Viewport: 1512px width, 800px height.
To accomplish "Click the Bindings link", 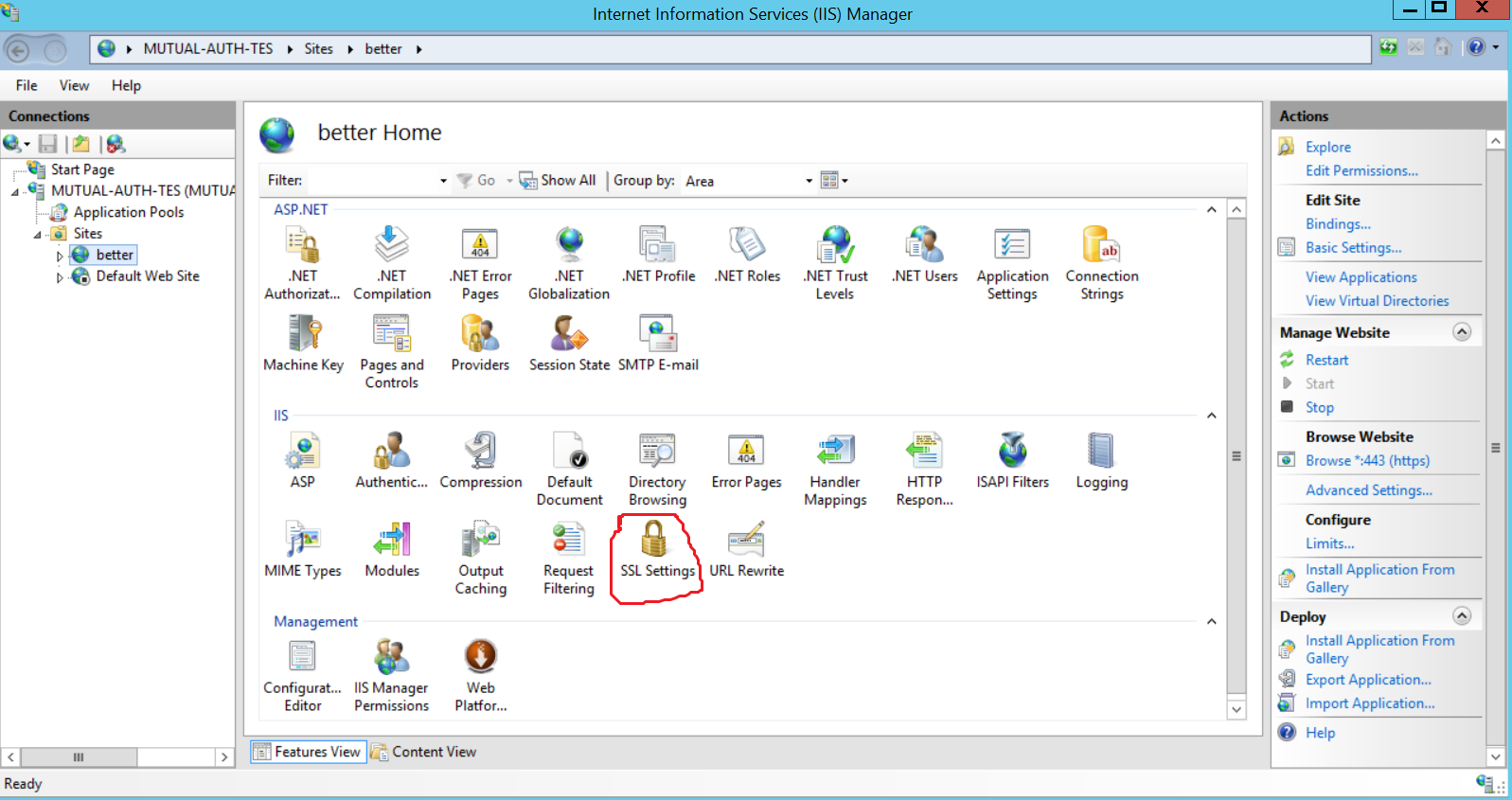I will click(1338, 223).
